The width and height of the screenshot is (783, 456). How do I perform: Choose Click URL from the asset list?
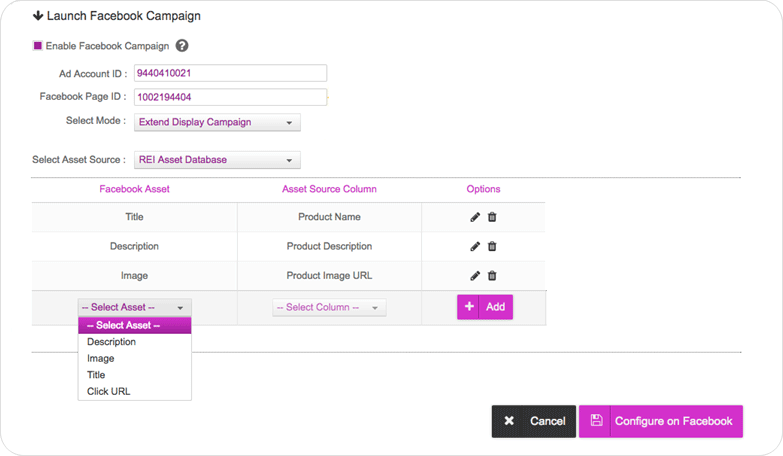click(x=108, y=391)
